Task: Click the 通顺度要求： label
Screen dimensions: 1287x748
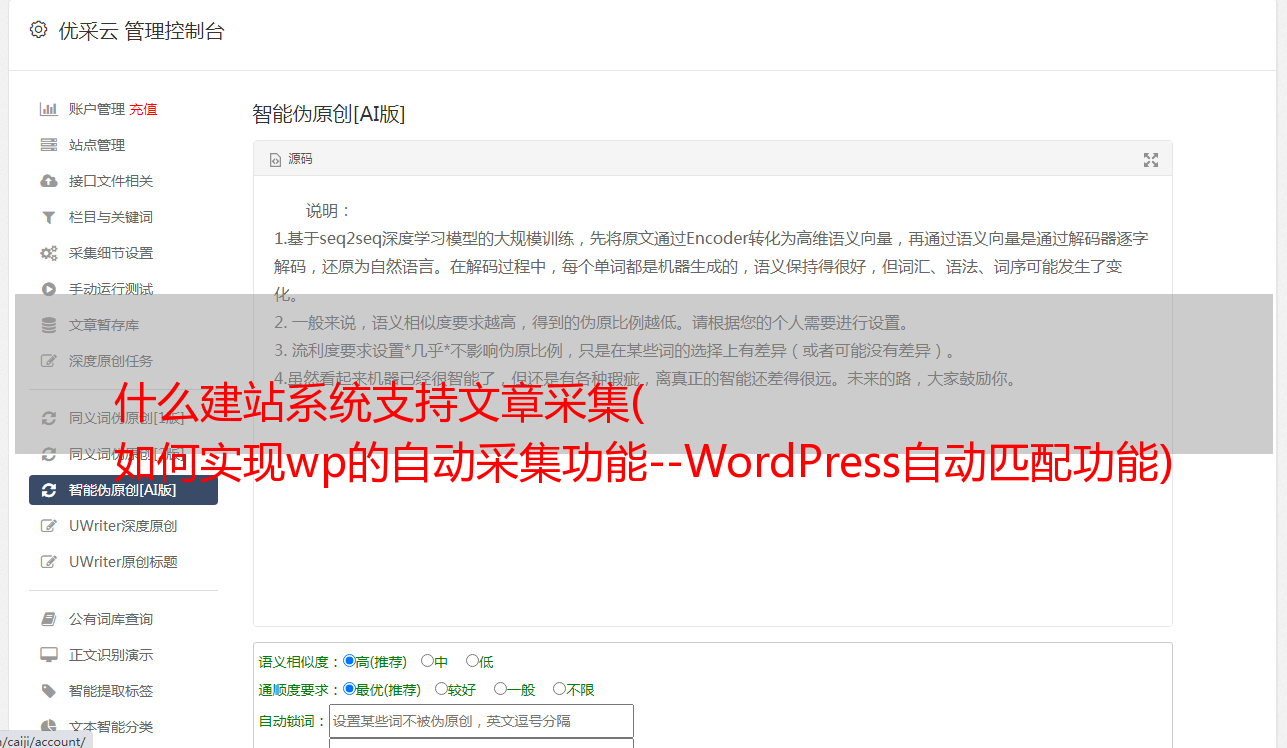Action: point(300,690)
